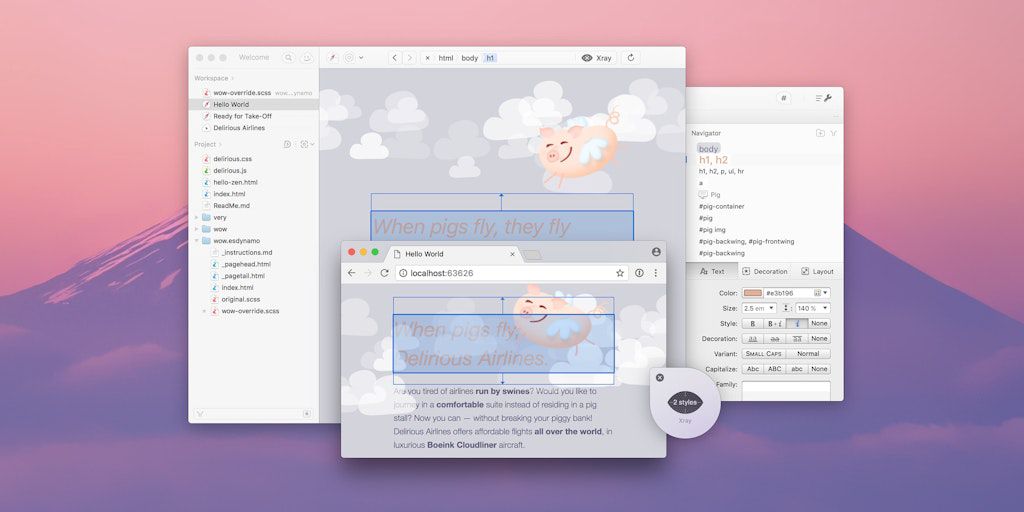Viewport: 1024px width, 512px height.
Task: Set Variant to Normal
Action: click(808, 353)
